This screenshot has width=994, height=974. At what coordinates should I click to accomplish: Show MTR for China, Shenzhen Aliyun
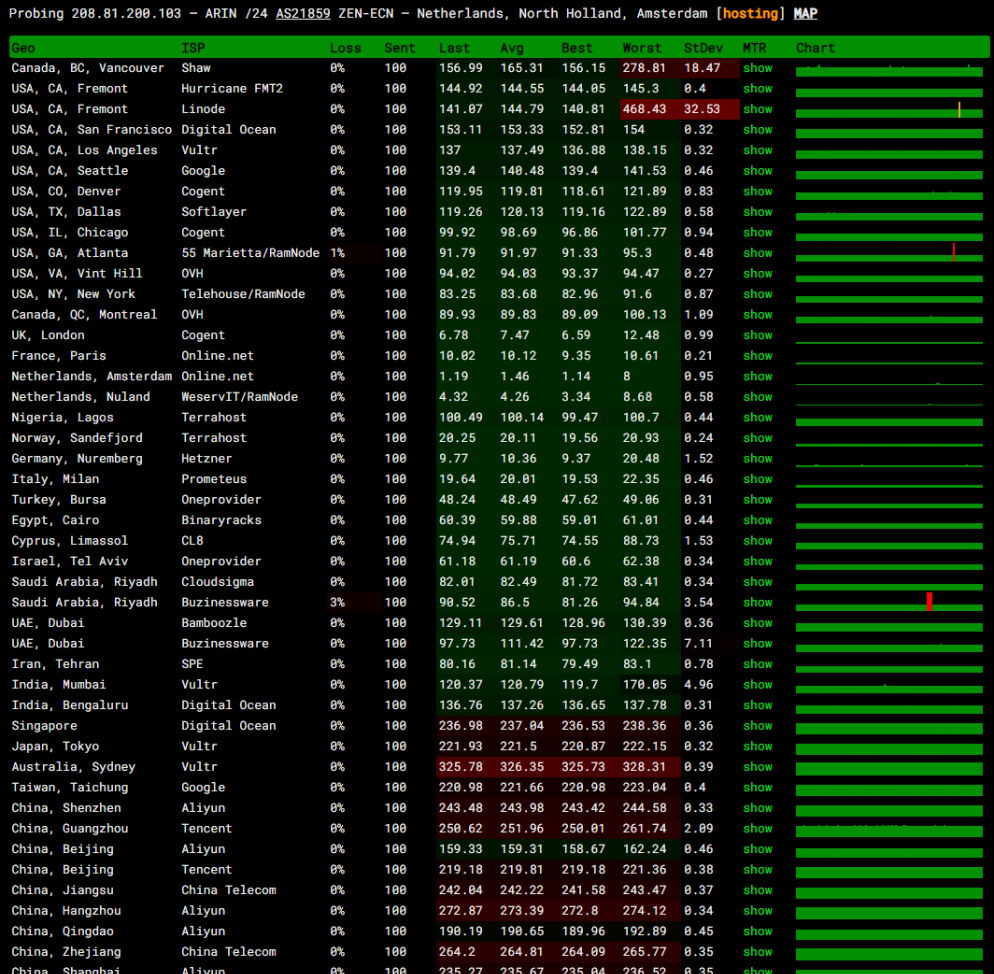pos(758,807)
